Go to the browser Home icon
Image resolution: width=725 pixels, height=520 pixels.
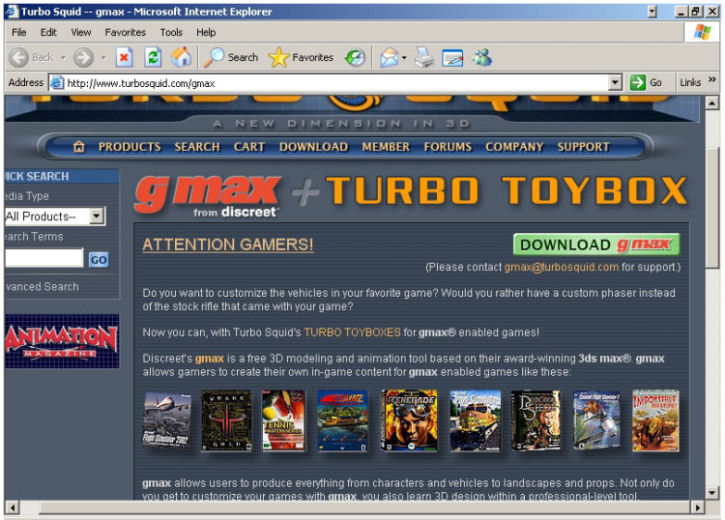(181, 58)
